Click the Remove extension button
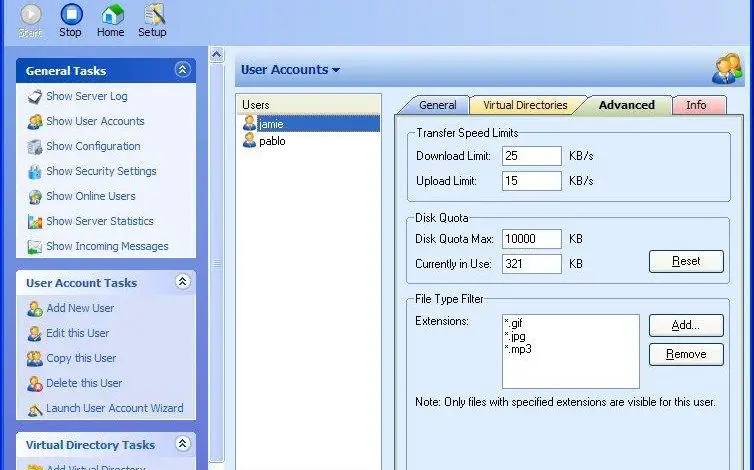754x470 pixels. pos(686,355)
